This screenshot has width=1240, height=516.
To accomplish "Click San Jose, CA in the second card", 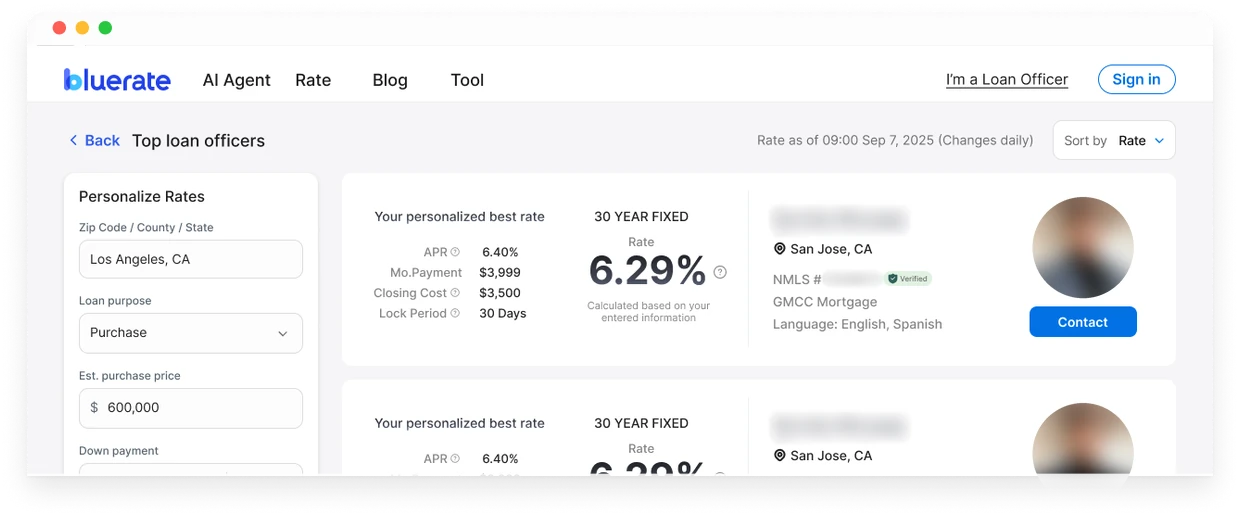I will [831, 455].
